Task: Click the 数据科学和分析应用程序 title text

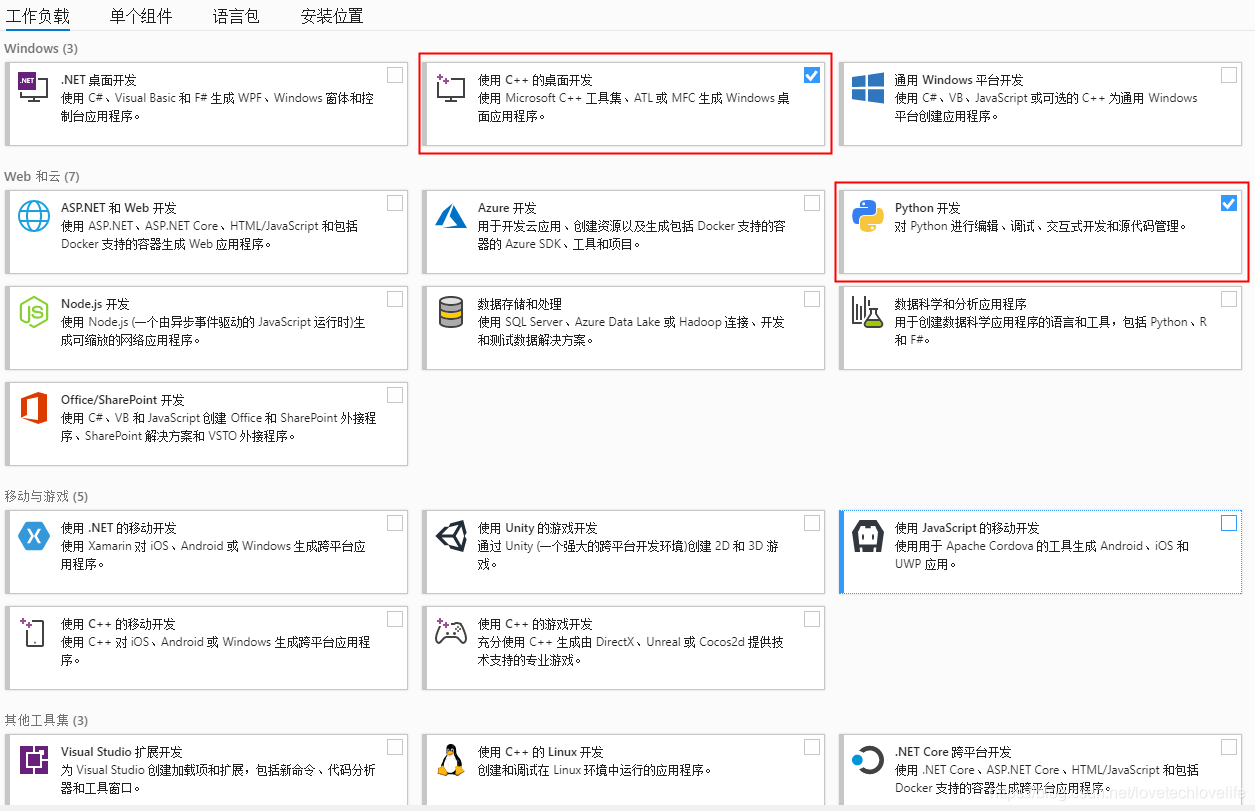Action: [961, 304]
